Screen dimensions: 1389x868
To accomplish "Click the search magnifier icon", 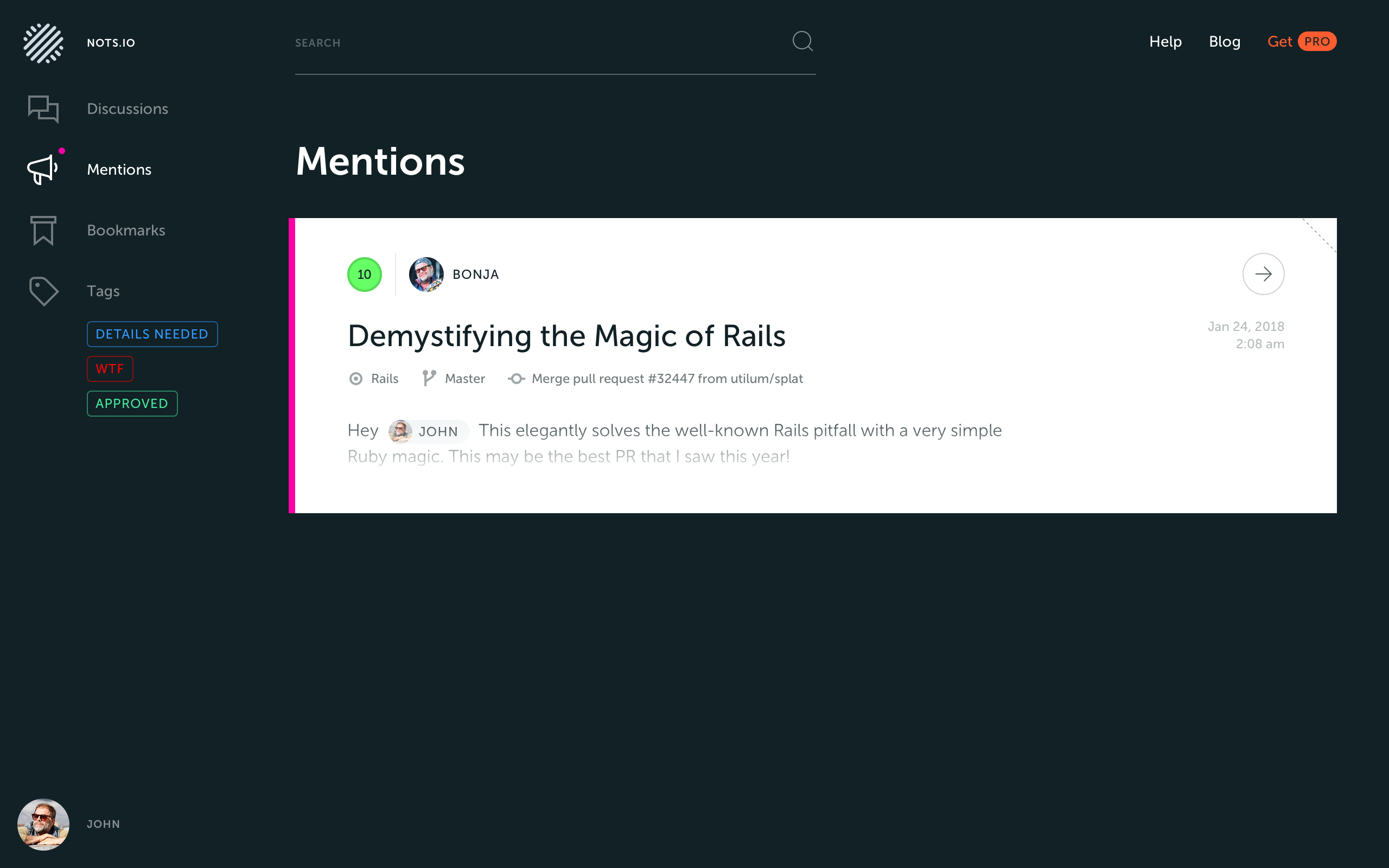I will click(x=802, y=41).
